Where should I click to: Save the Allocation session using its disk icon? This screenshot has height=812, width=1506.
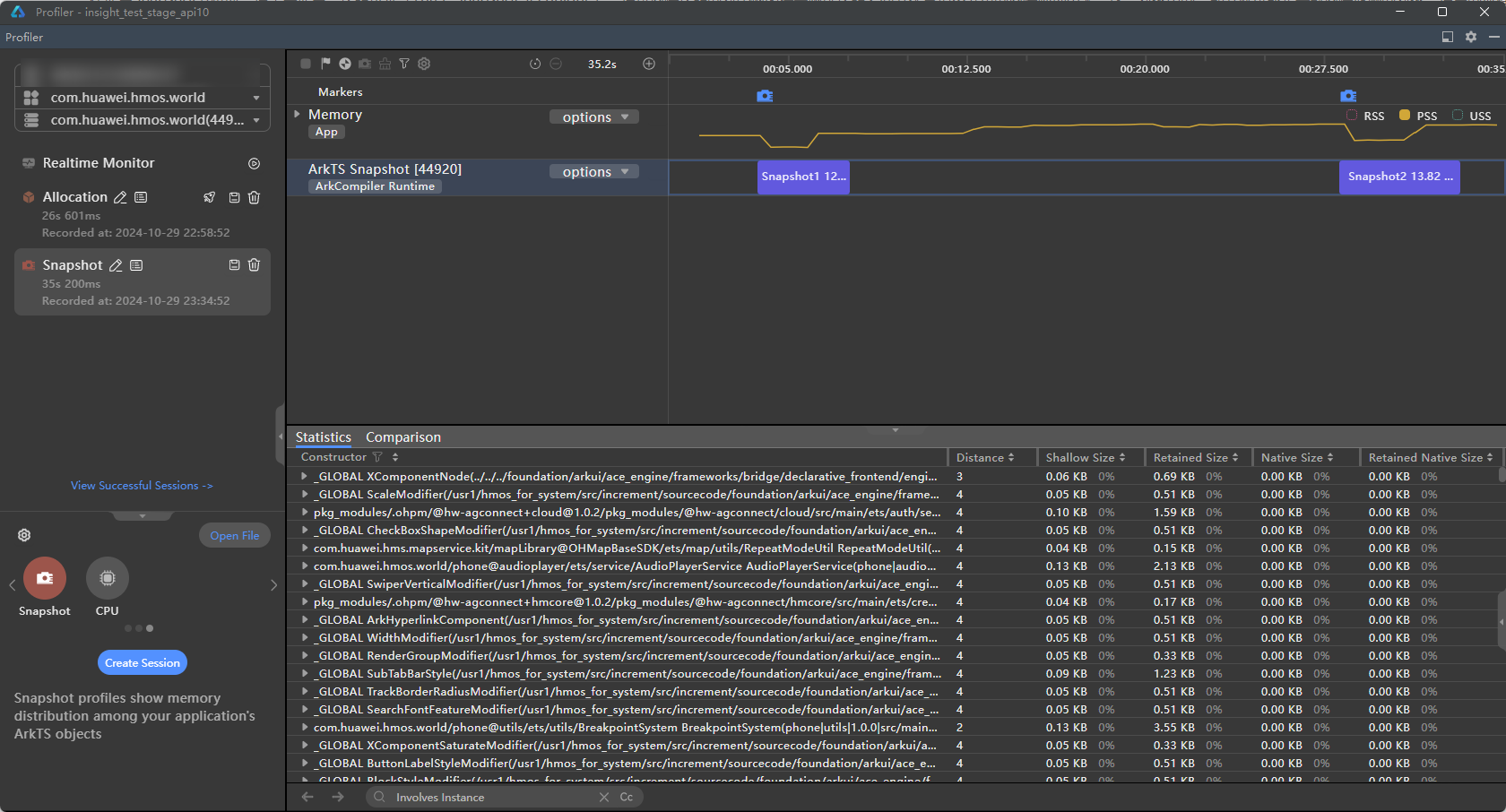234,197
